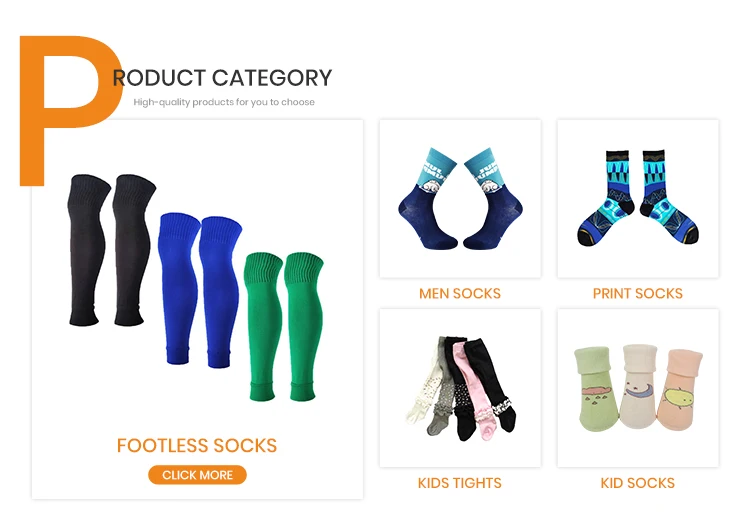The height and width of the screenshot is (529, 750).
Task: Click the cream baby sock with moon
Action: 640,386
